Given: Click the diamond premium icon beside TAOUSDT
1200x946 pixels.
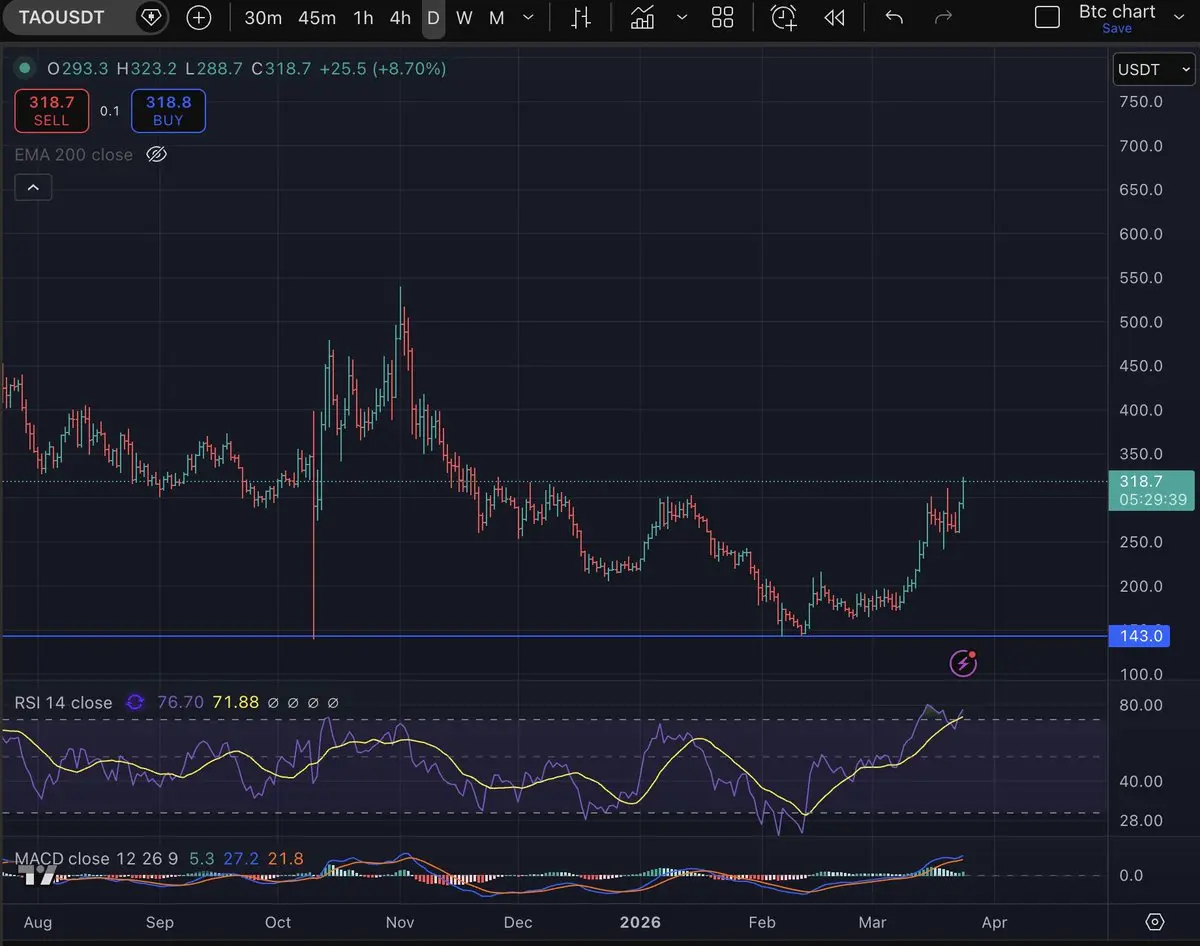Looking at the screenshot, I should pyautogui.click(x=150, y=17).
